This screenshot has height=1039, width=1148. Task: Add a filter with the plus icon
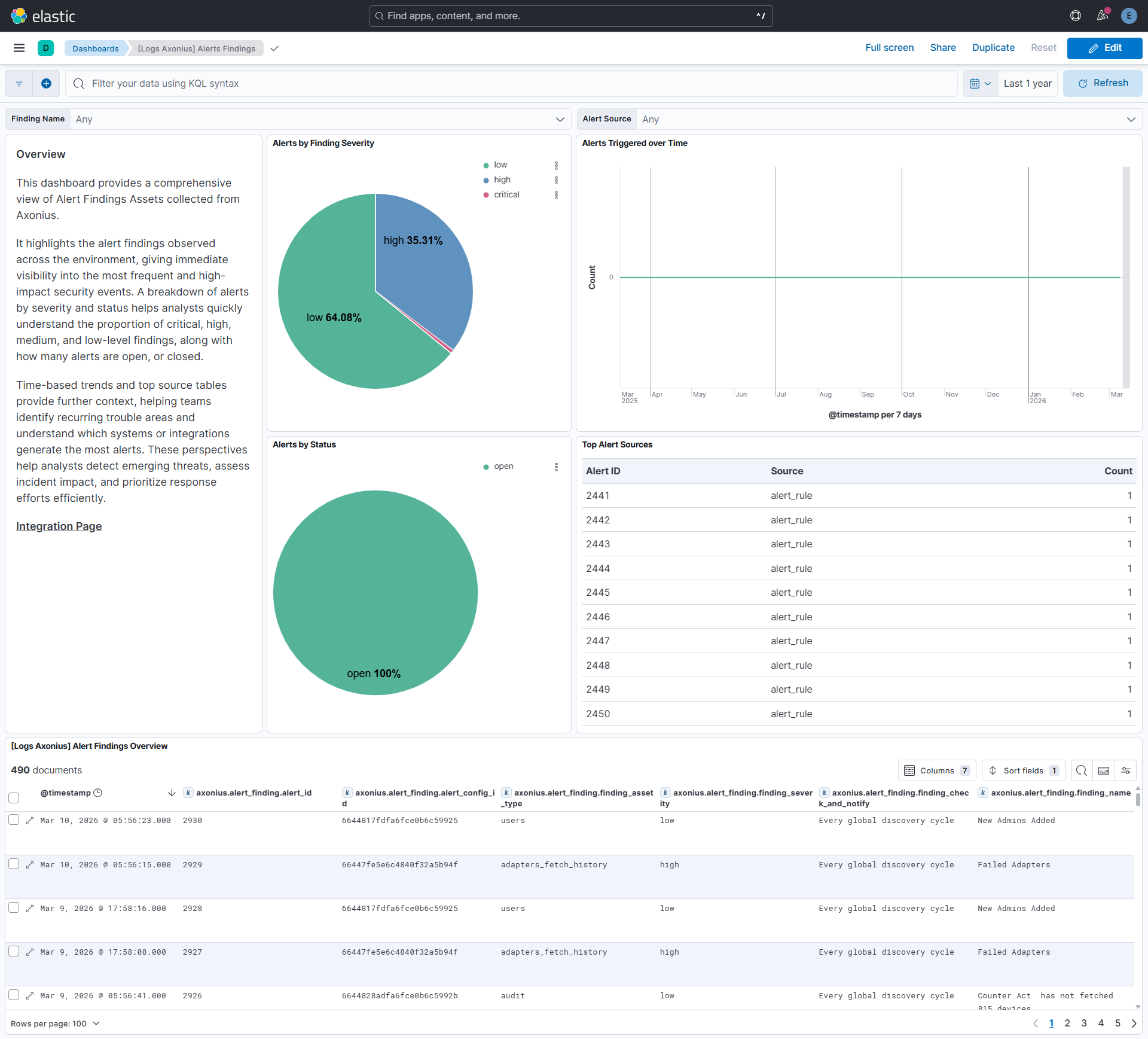click(x=46, y=84)
